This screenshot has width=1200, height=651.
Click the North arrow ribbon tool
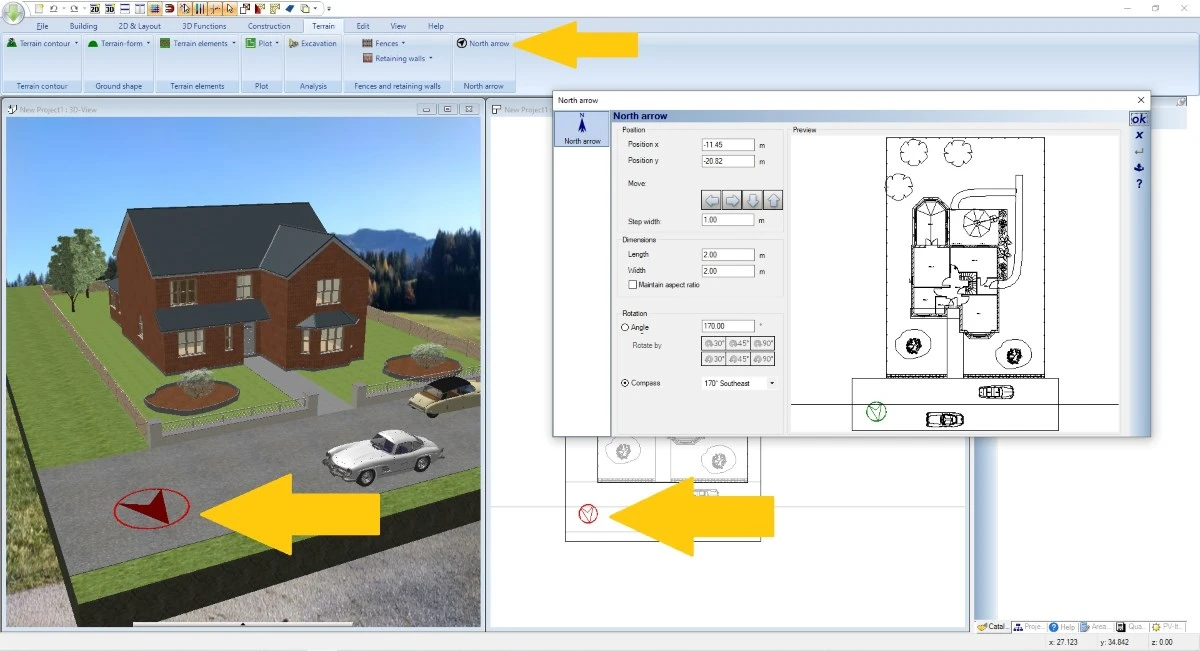pos(483,44)
